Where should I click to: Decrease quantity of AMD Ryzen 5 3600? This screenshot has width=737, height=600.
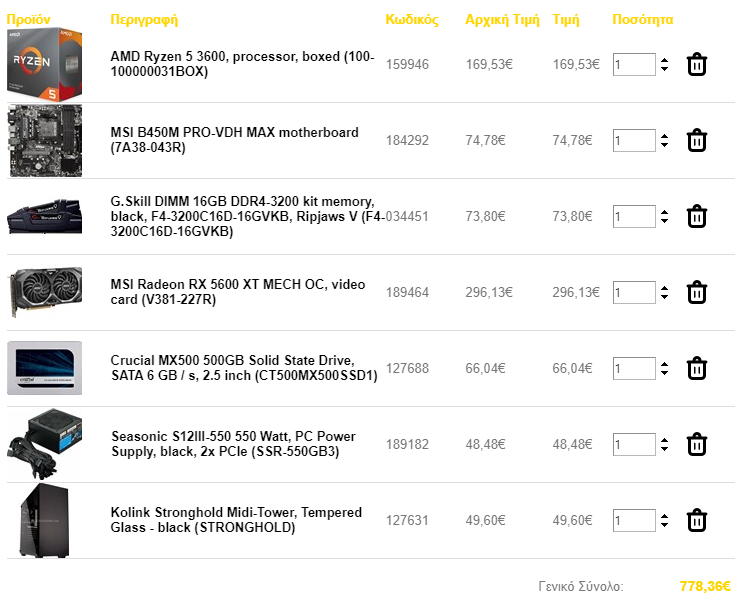[664, 69]
